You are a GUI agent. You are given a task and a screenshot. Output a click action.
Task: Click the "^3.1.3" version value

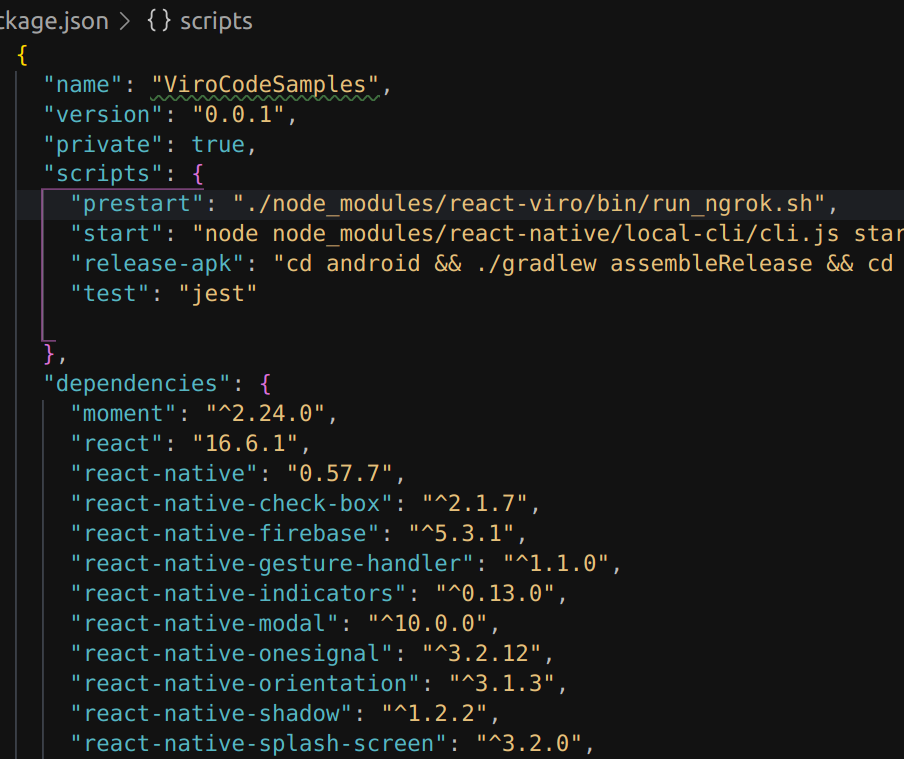coord(502,683)
